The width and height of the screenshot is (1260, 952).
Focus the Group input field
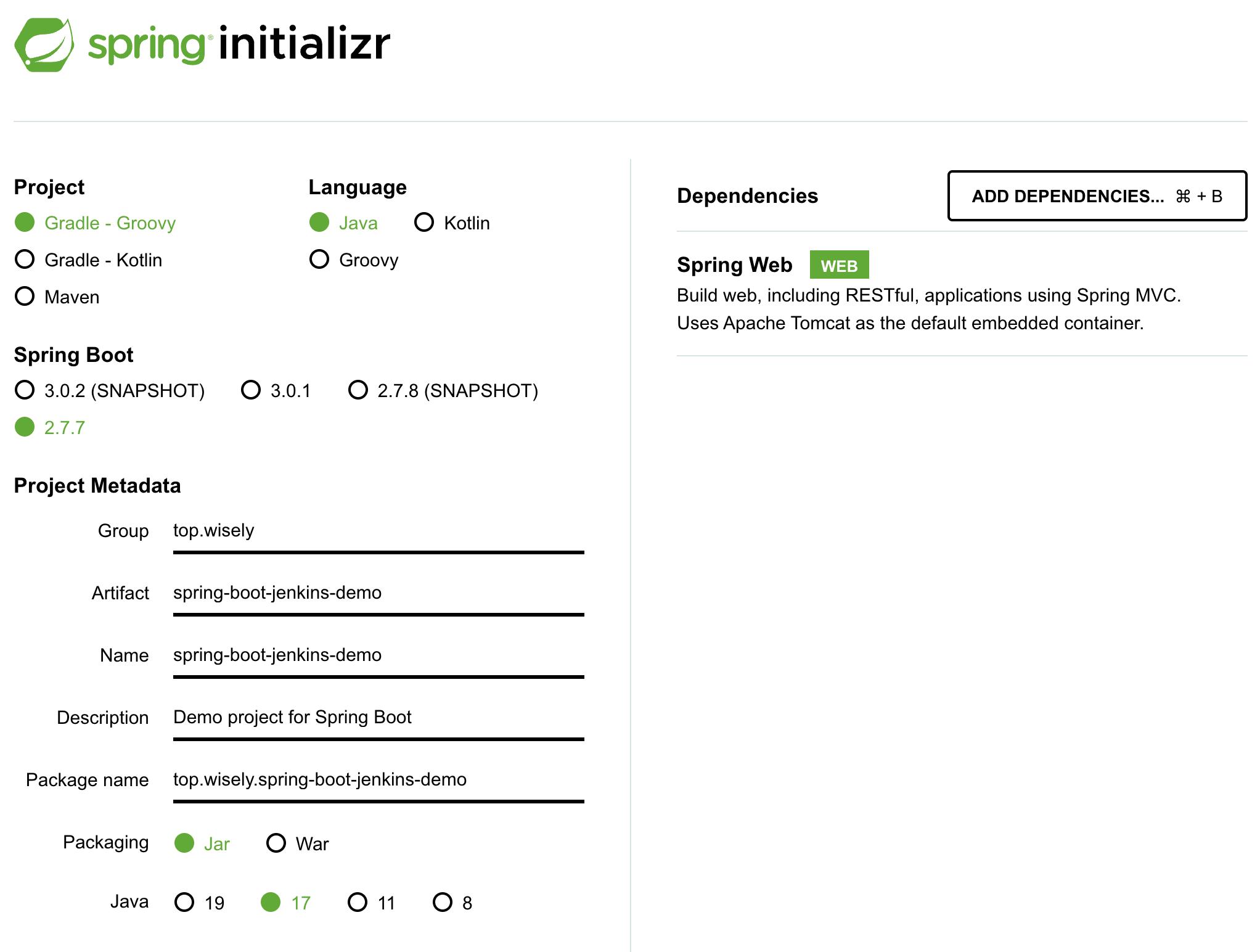[x=378, y=531]
